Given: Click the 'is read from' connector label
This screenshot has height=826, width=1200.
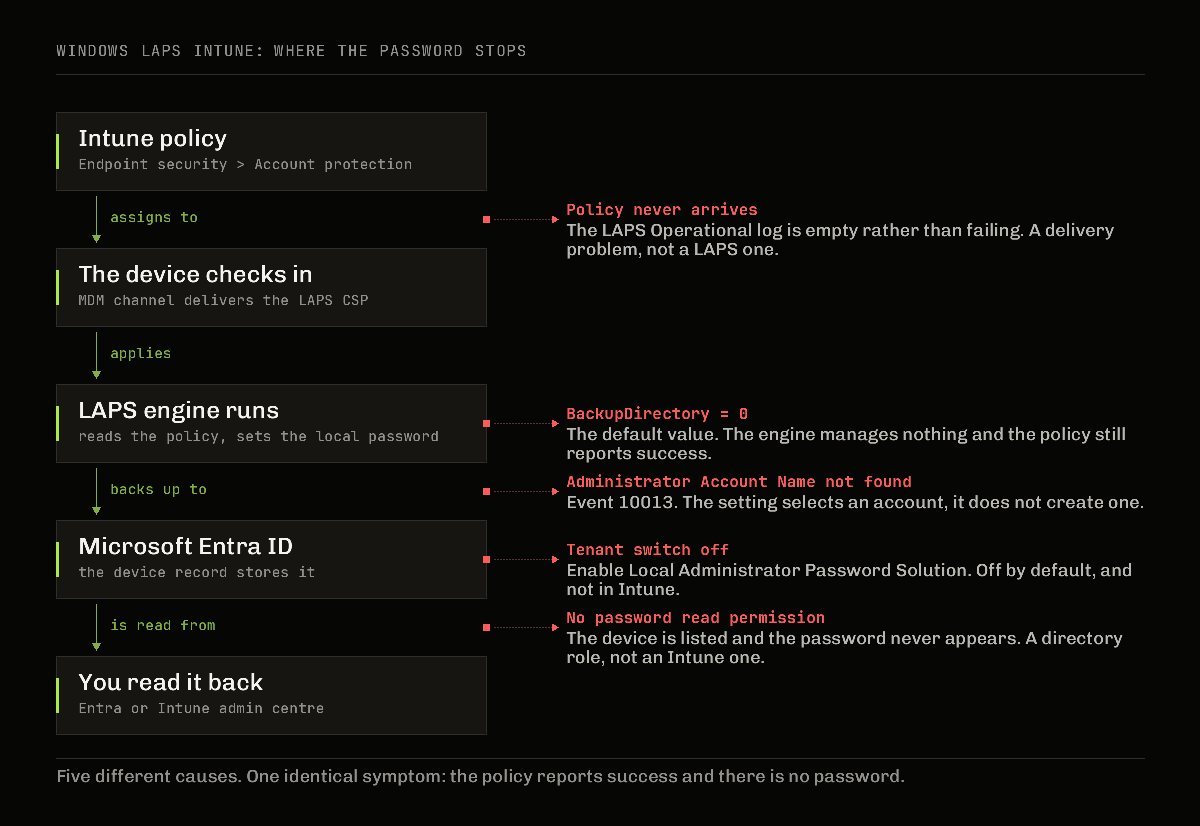Looking at the screenshot, I should [163, 625].
